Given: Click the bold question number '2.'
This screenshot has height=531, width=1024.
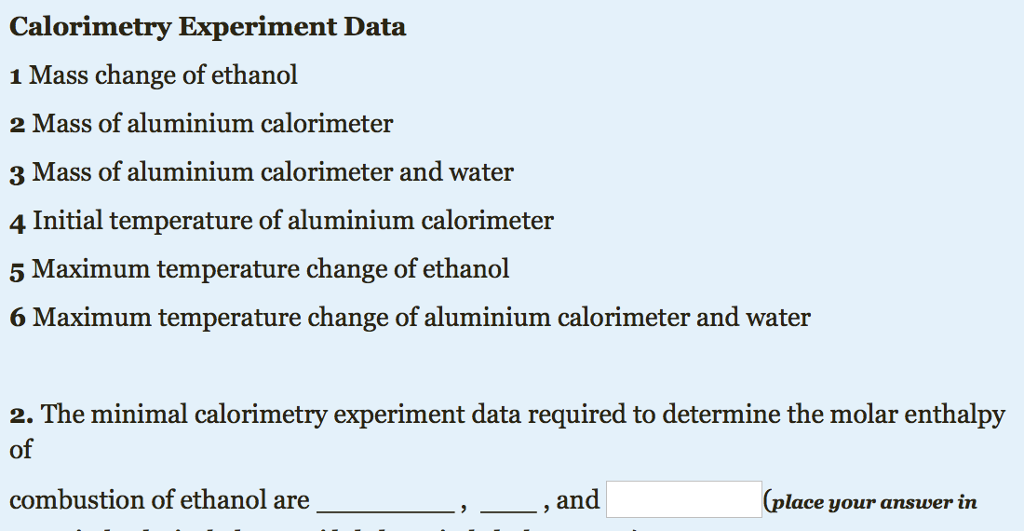Looking at the screenshot, I should (22, 415).
